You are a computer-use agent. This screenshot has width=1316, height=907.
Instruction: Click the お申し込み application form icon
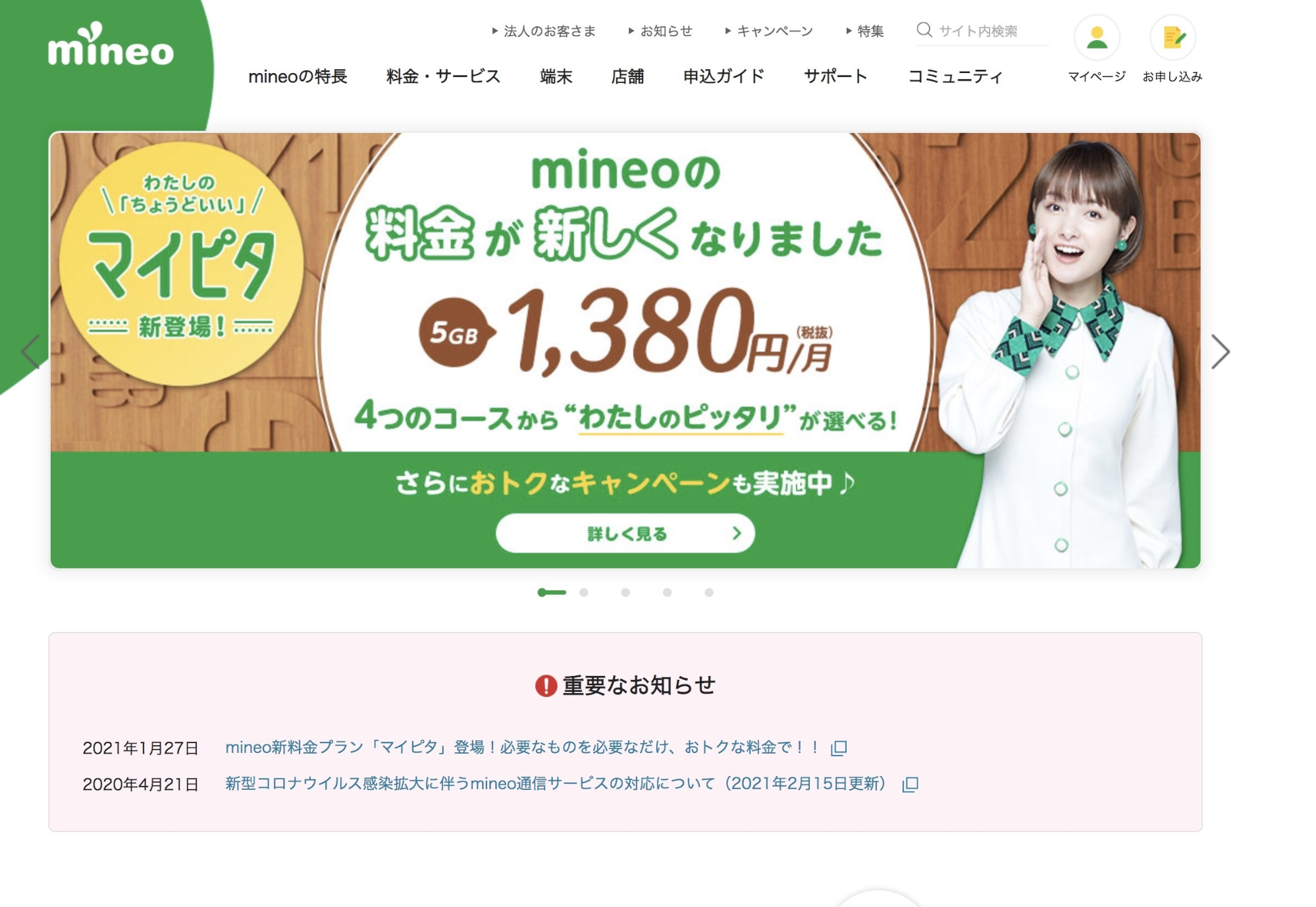pyautogui.click(x=1172, y=38)
